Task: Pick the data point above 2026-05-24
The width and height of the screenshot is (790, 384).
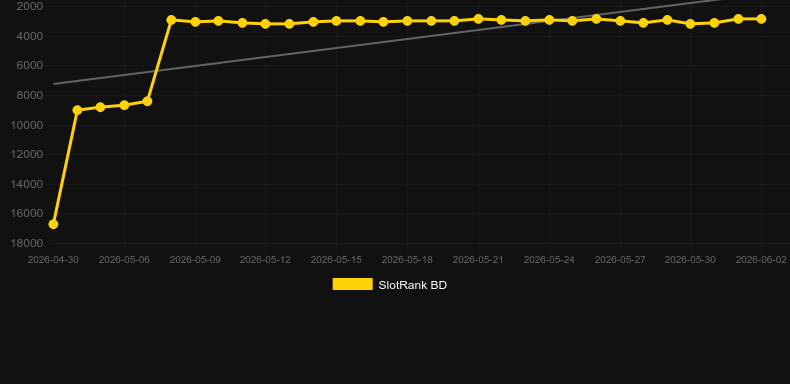Action: point(549,20)
